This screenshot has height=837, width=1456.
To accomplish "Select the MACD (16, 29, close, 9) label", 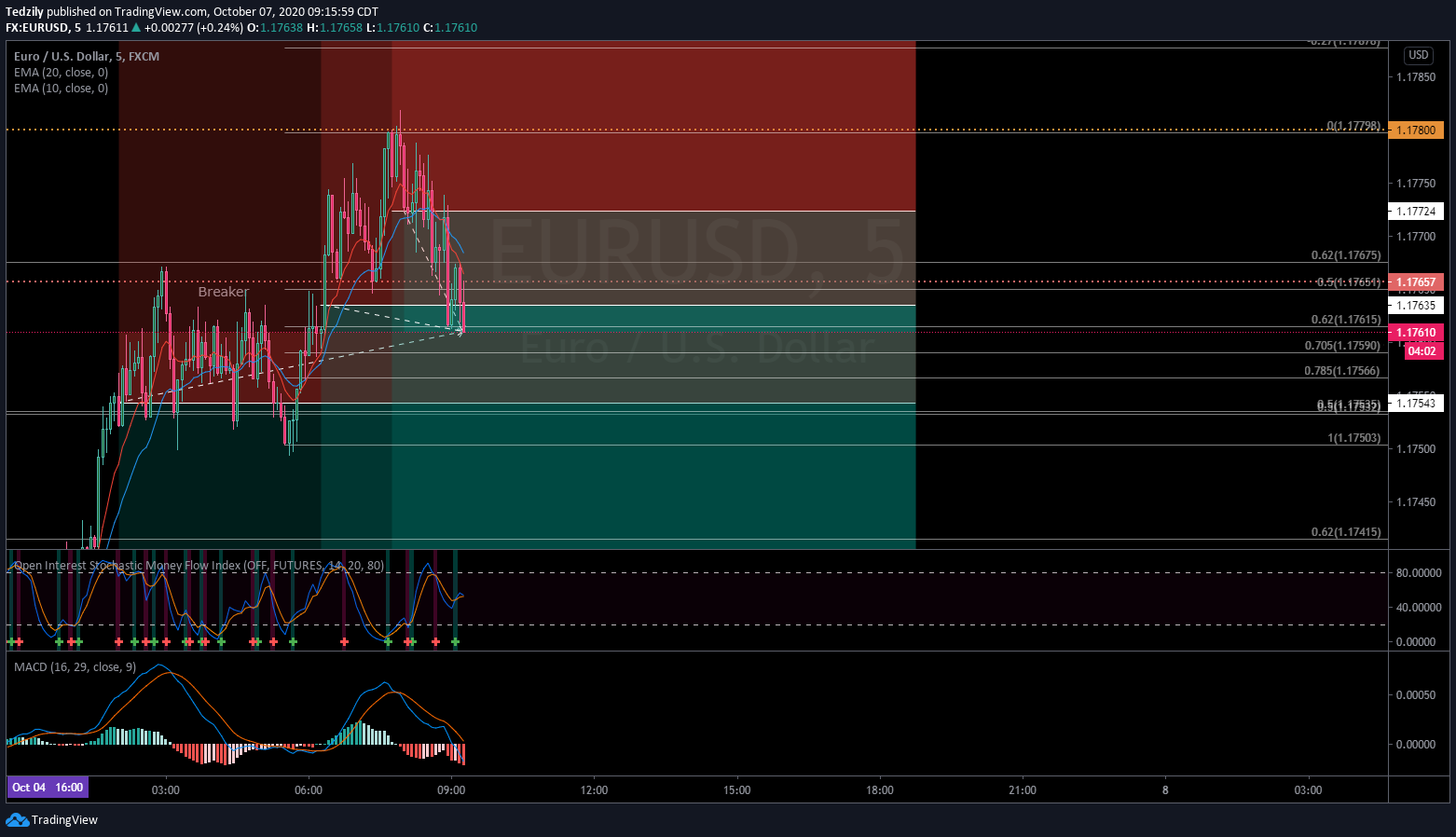I will (75, 667).
